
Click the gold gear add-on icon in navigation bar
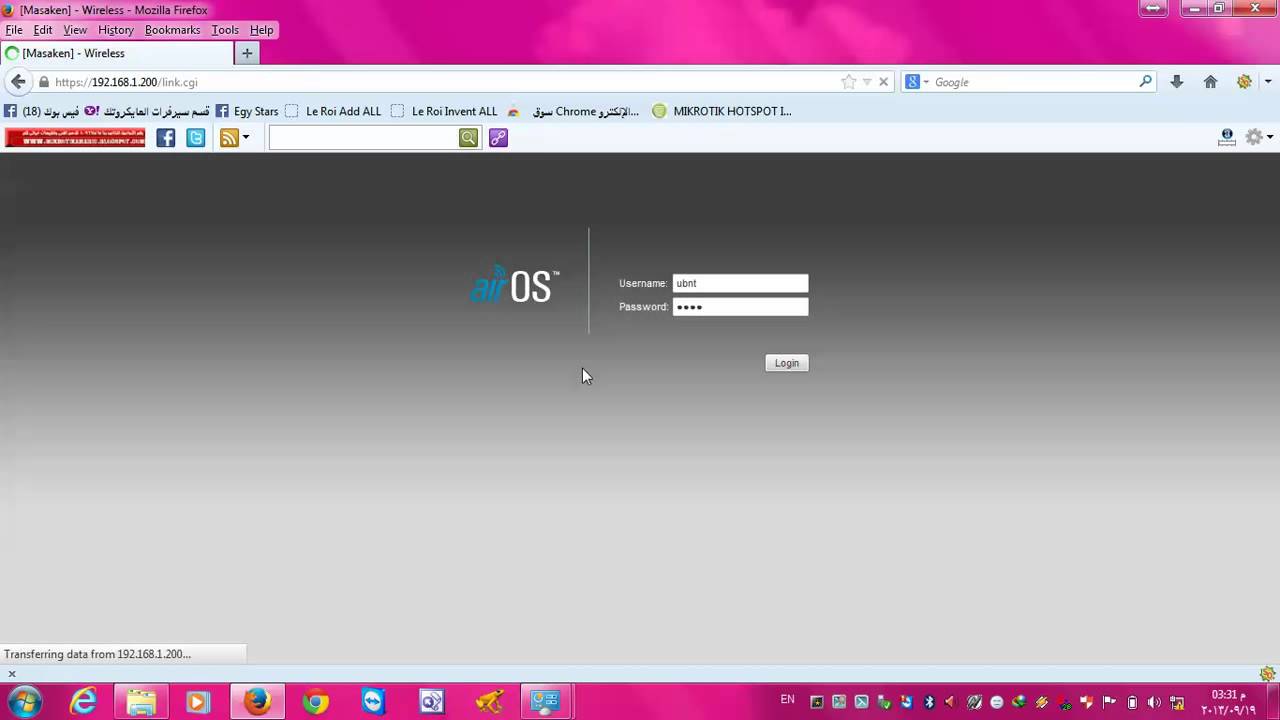1244,82
